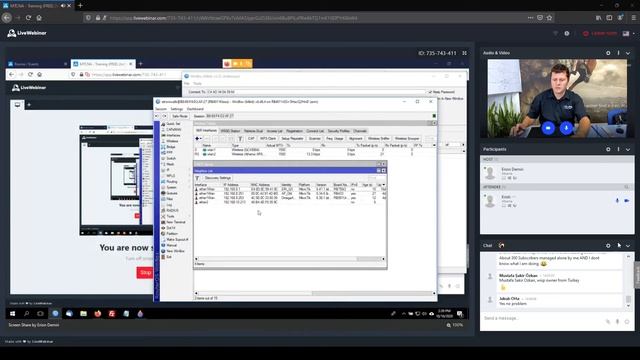This screenshot has height=360, width=640.
Task: Click the filter icon in Wireless toolbar
Action: coord(240,139)
